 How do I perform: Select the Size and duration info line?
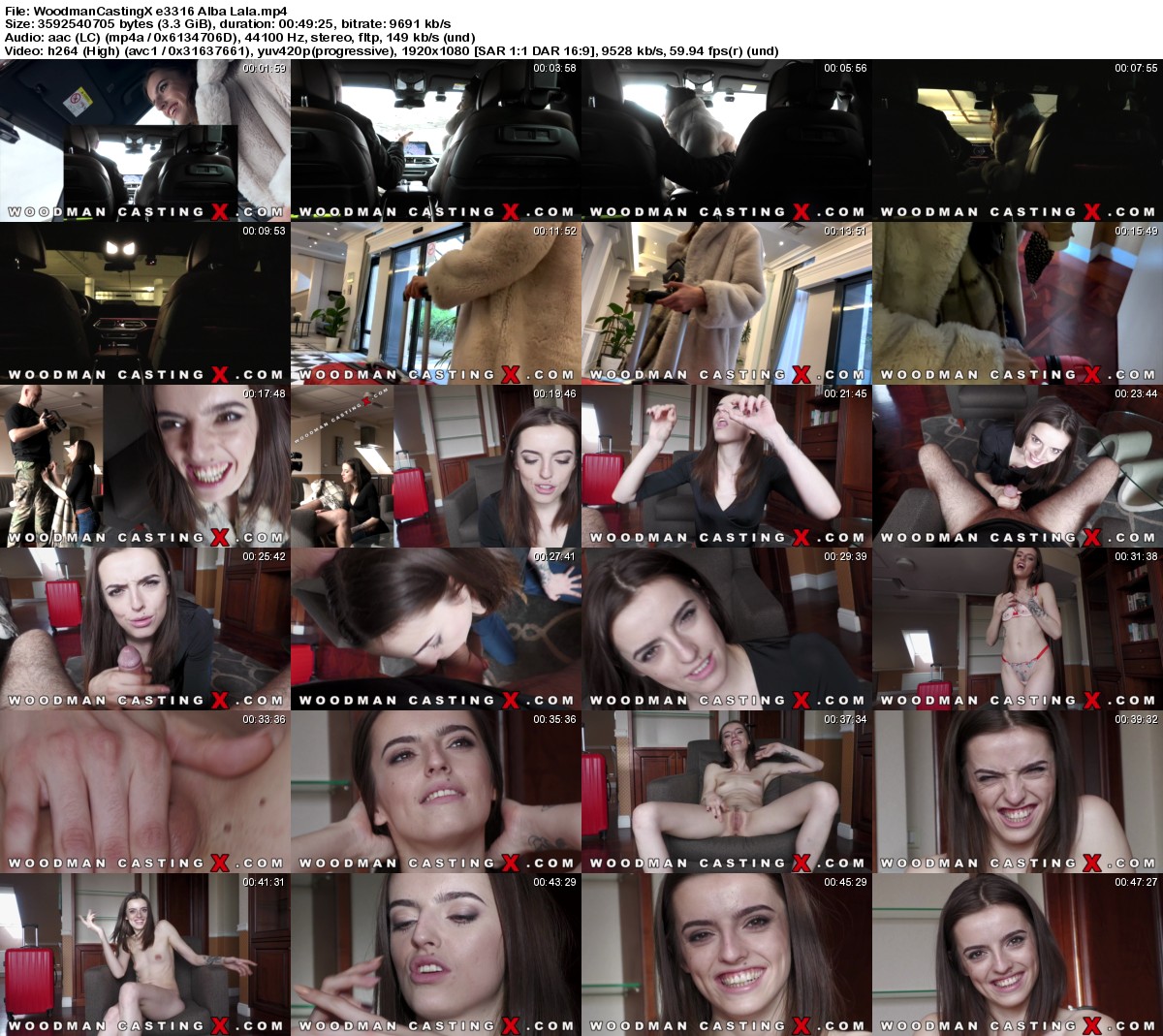pos(228,23)
